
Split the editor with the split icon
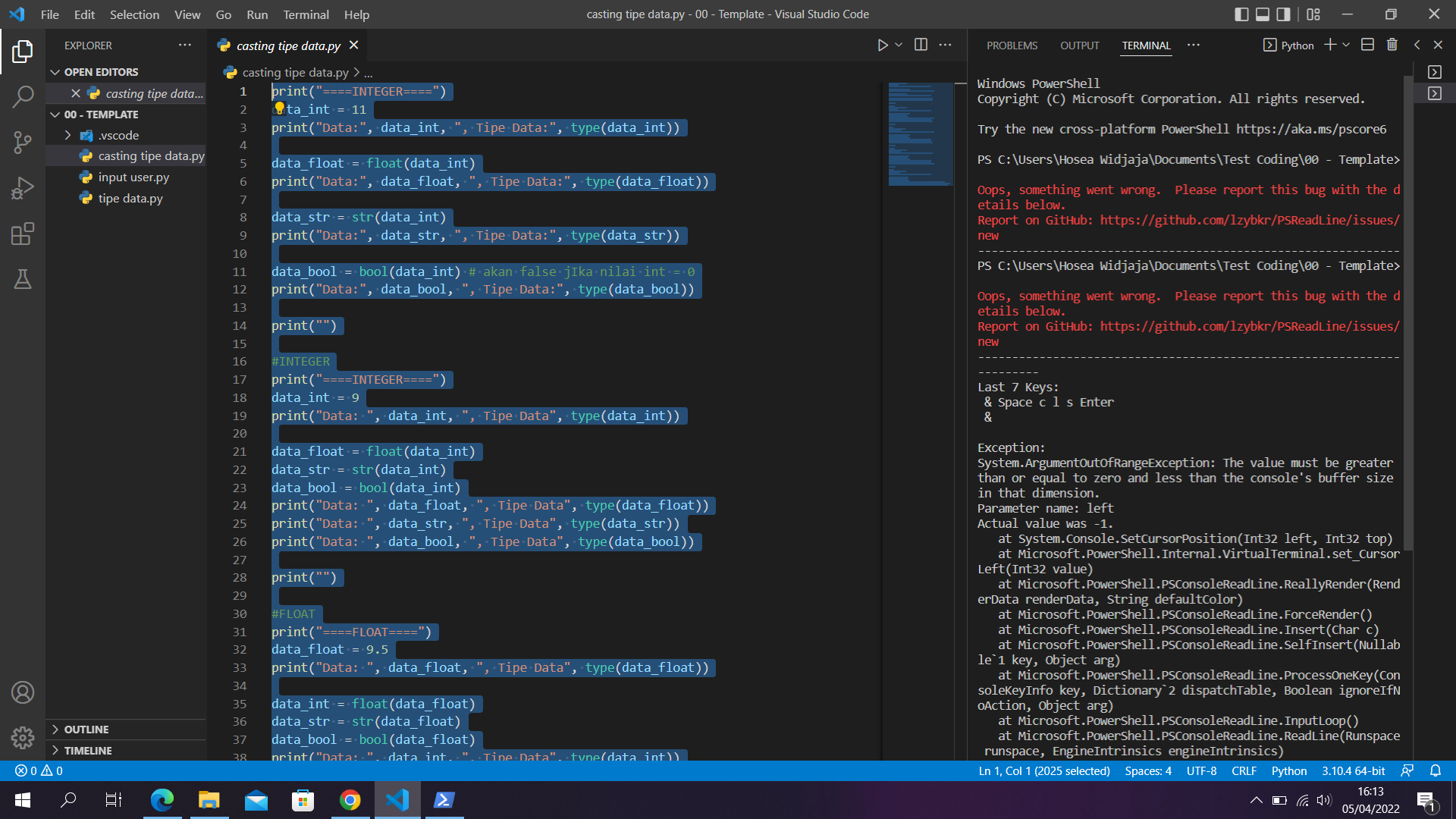[x=921, y=45]
